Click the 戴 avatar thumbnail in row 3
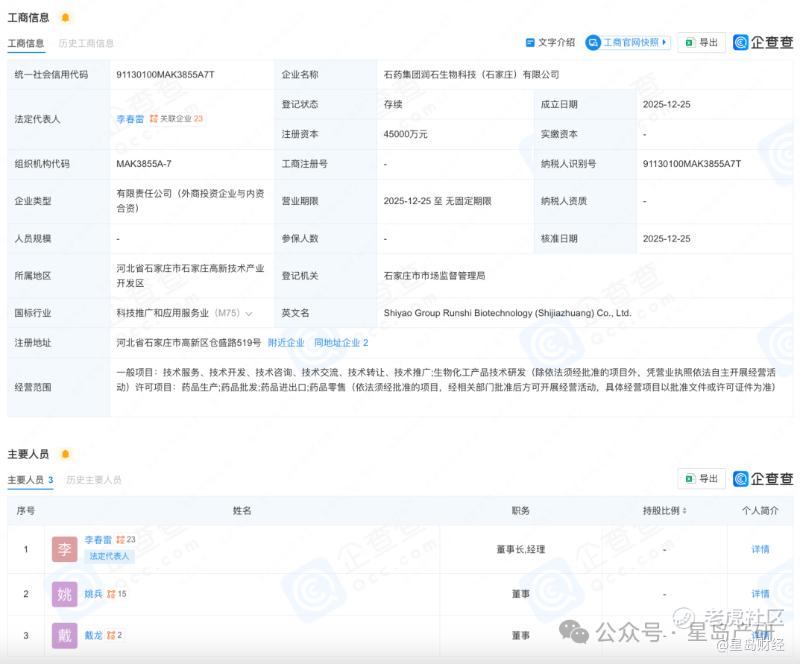The height and width of the screenshot is (664, 800). pyautogui.click(x=64, y=635)
